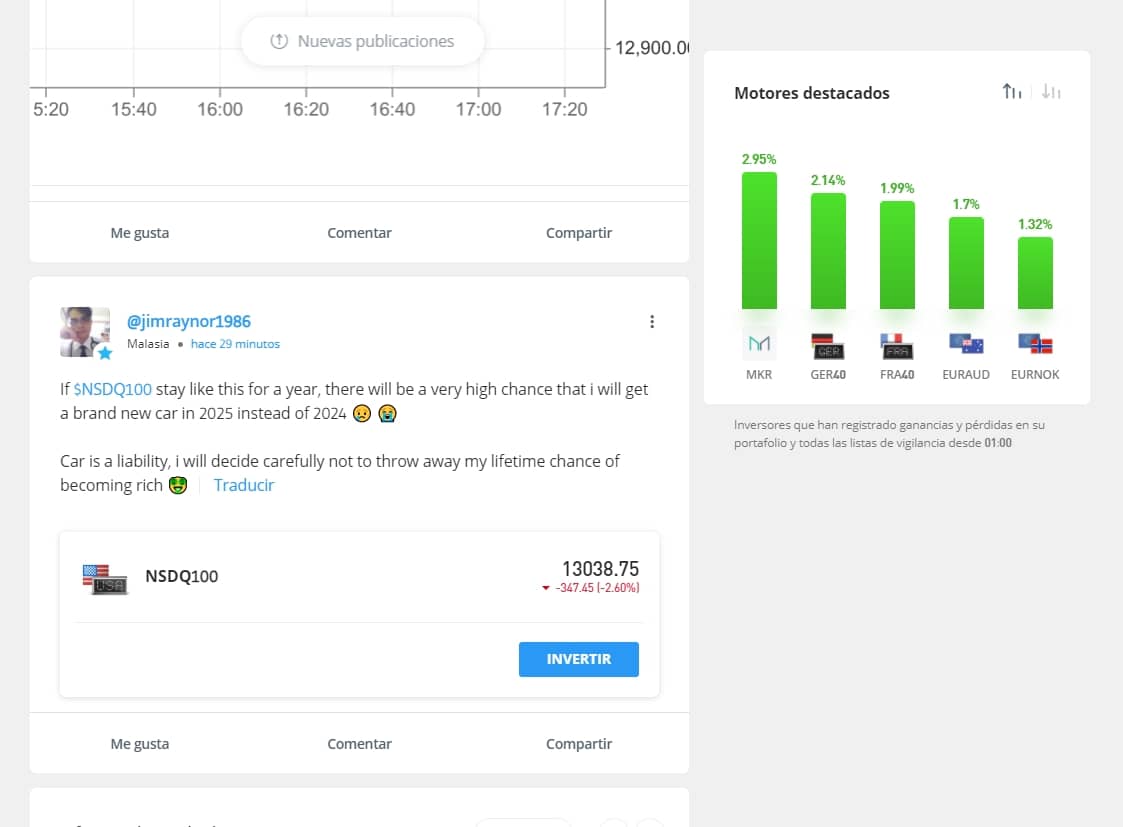Screen dimensions: 1123x827
Task: Click the MKR asset icon
Action: pyautogui.click(x=759, y=345)
